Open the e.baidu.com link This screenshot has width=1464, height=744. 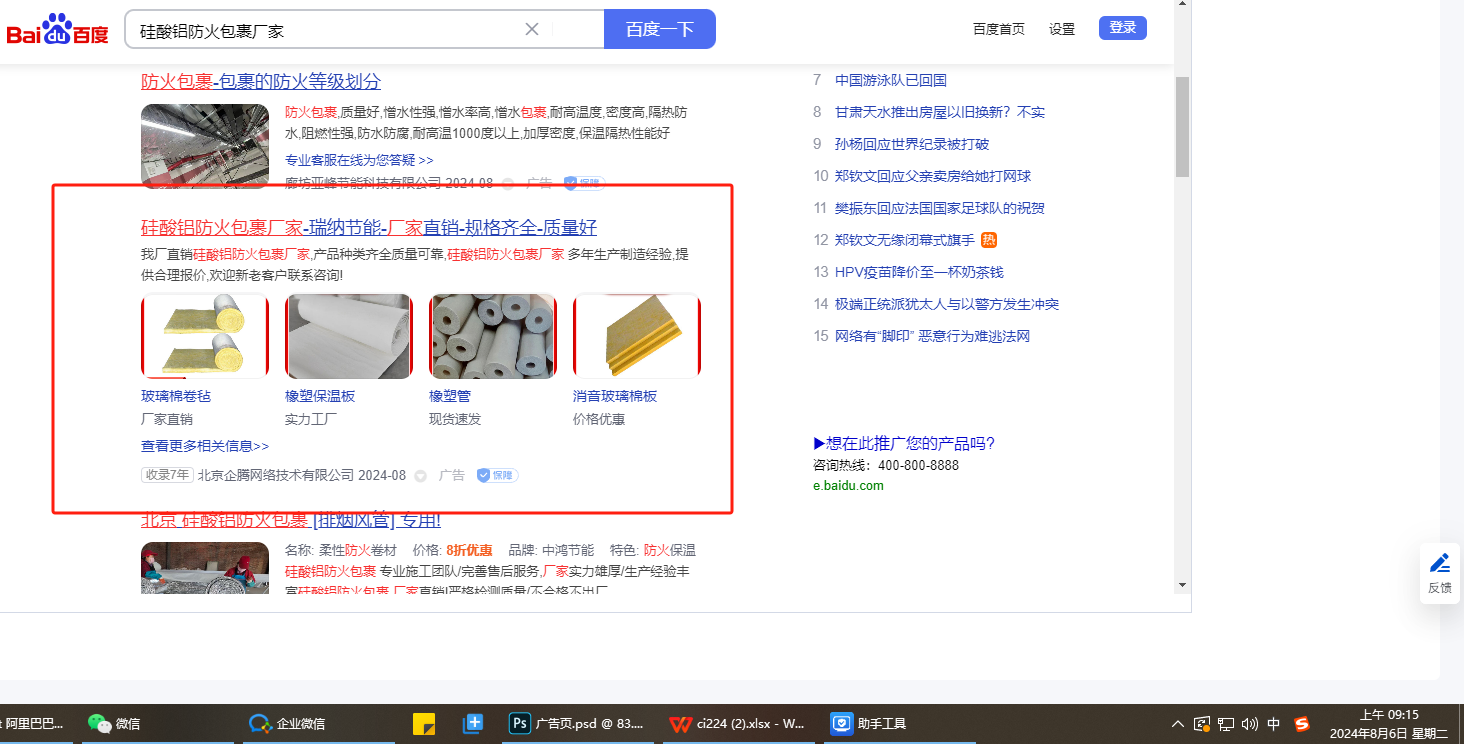tap(848, 486)
